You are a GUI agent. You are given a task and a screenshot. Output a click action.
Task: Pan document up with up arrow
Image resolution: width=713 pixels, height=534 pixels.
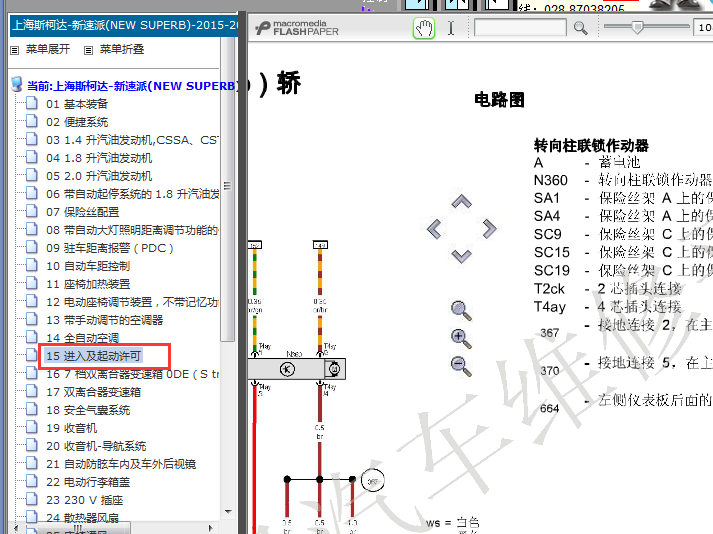[461, 202]
